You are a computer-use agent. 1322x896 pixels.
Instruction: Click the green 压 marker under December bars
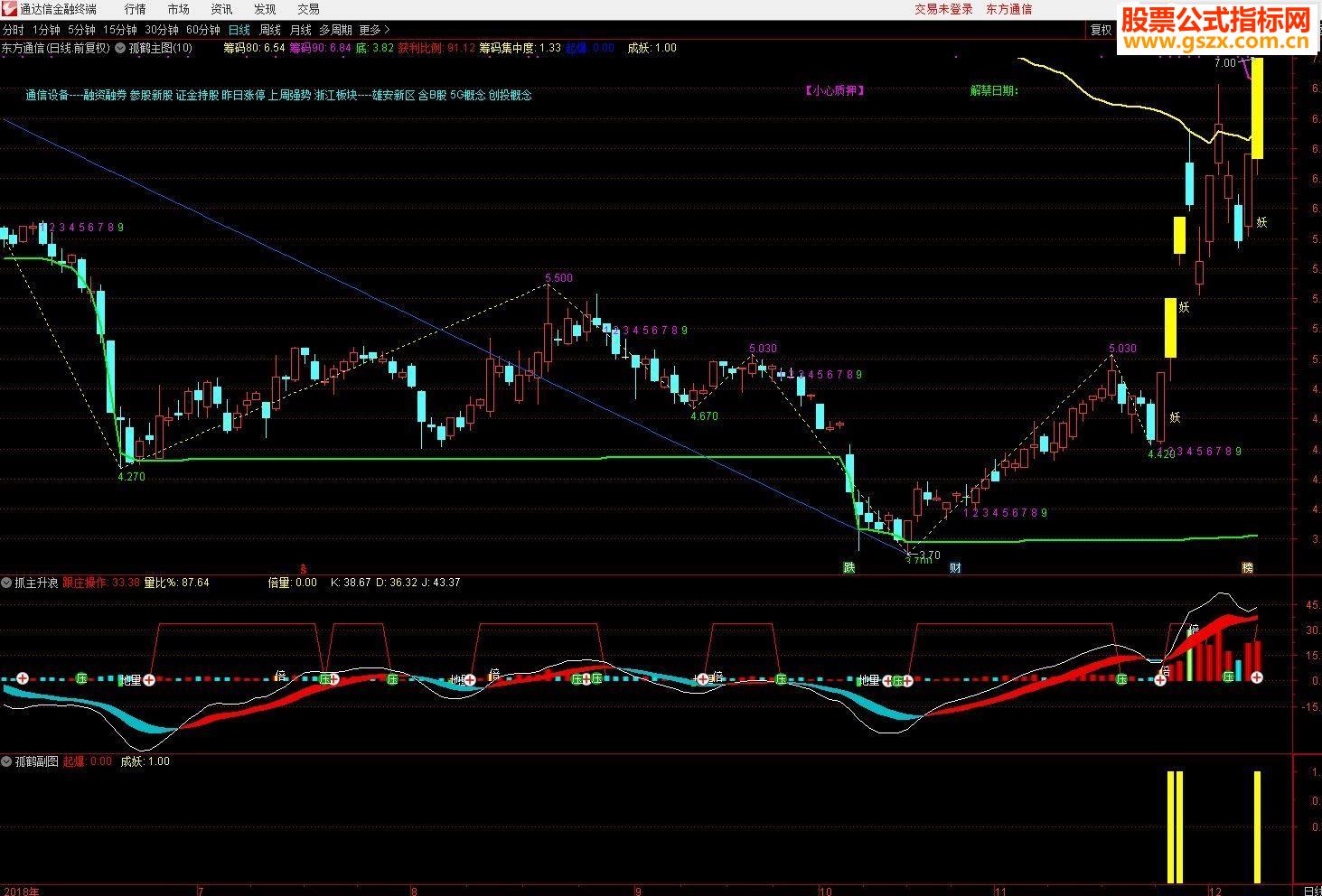tap(1229, 676)
